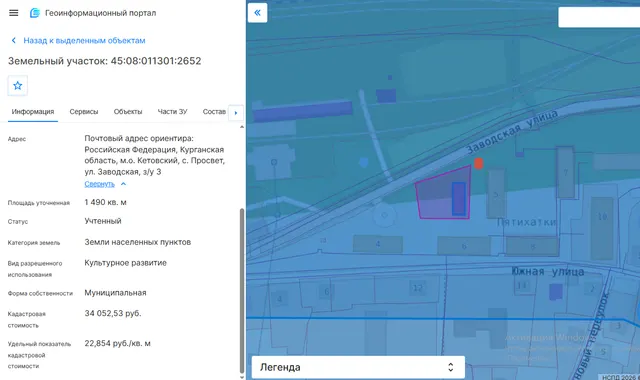Go back using the left chevron icon

click(x=13, y=40)
